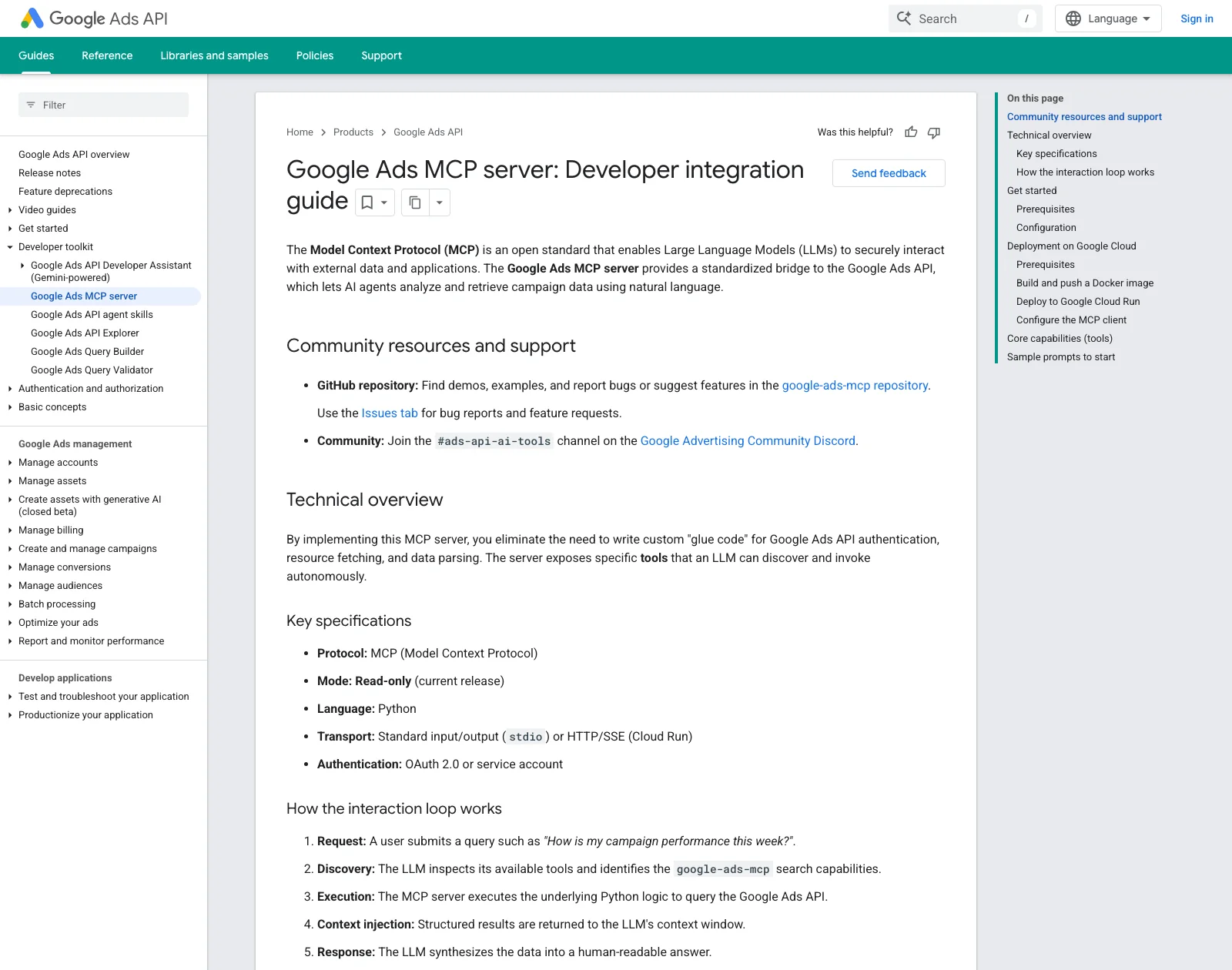The image size is (1232, 970).
Task: Jump to Deploy to Google Cloud Run
Action: (x=1078, y=302)
